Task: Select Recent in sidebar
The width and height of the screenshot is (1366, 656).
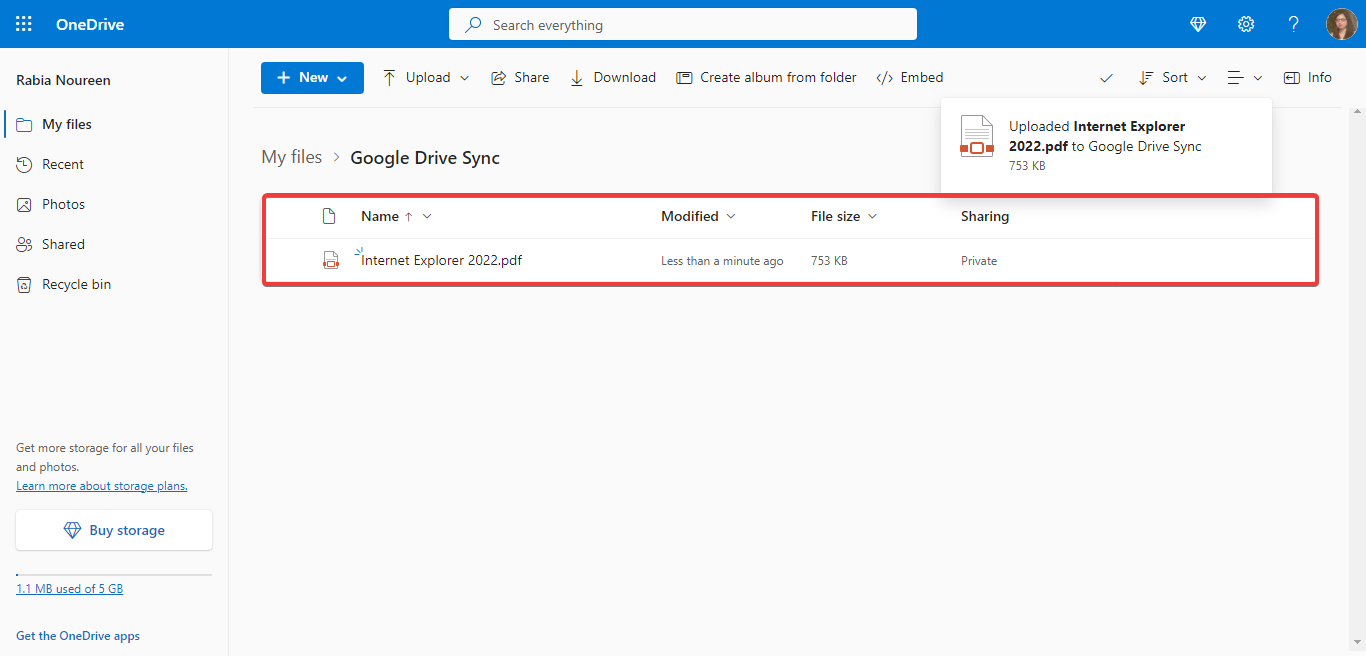Action: pos(114,164)
